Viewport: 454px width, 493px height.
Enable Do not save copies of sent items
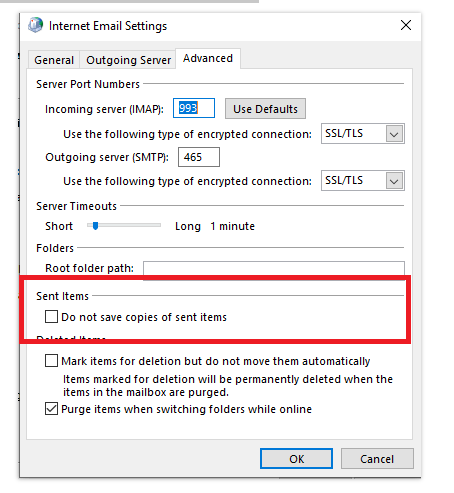(51, 317)
